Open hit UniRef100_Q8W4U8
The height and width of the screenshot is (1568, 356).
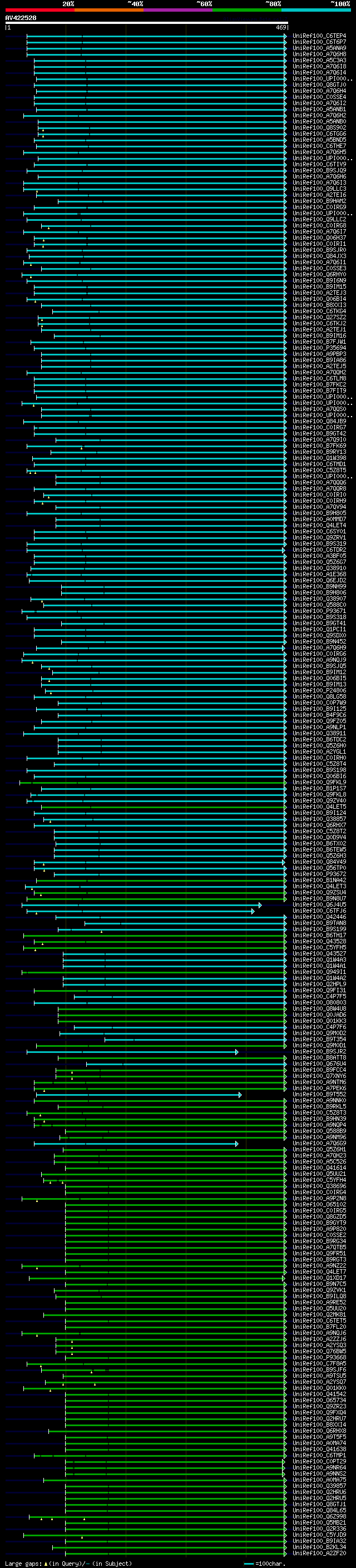pyautogui.click(x=319, y=1008)
